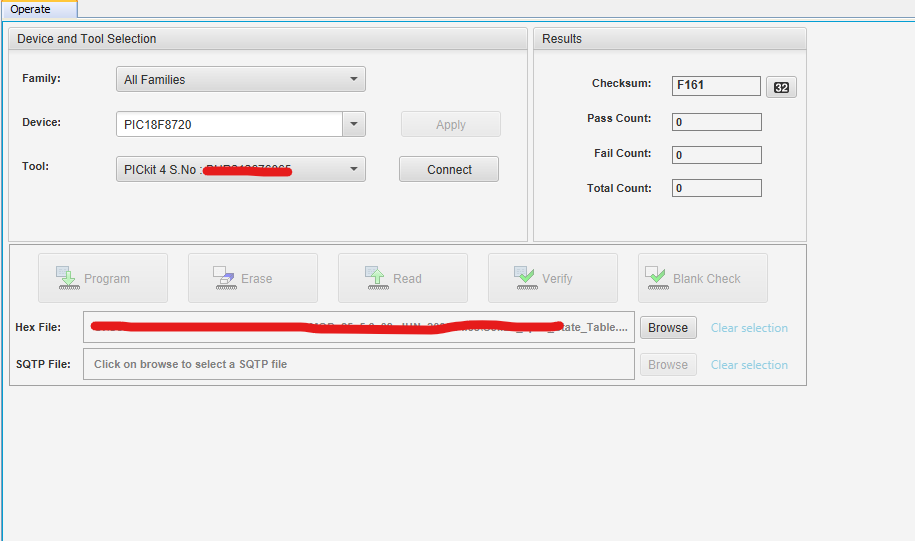Click the Erase device icon button

click(253, 278)
